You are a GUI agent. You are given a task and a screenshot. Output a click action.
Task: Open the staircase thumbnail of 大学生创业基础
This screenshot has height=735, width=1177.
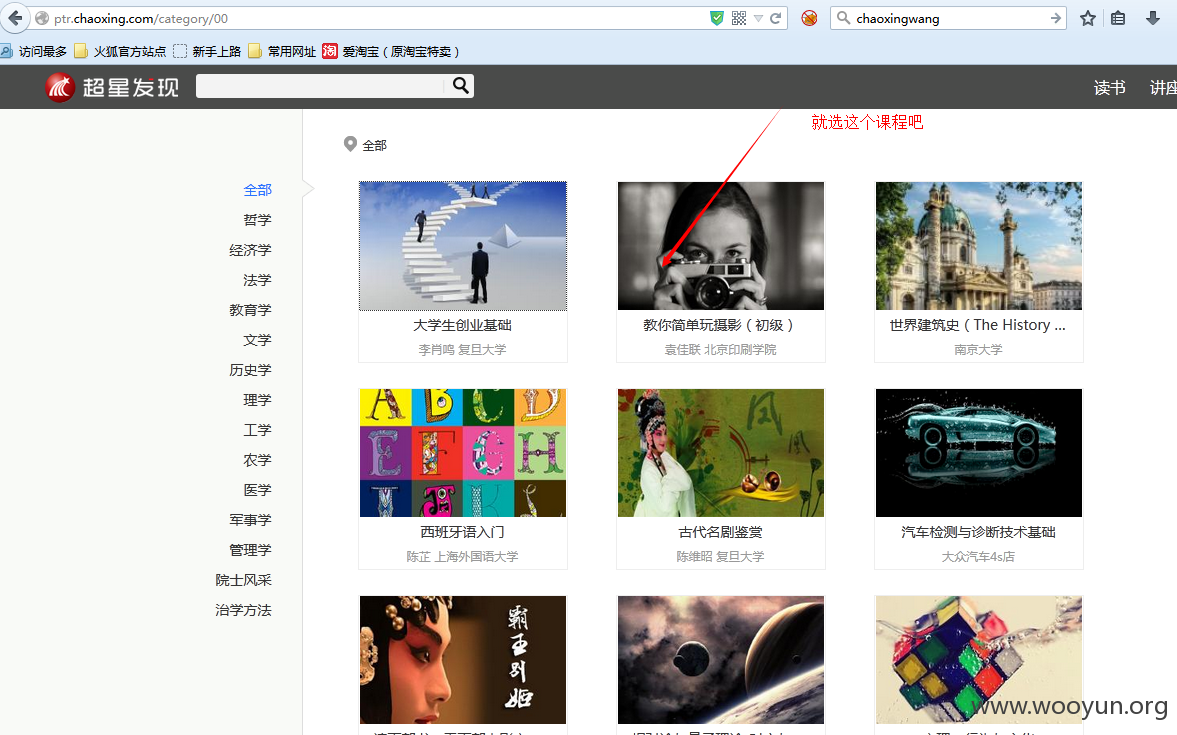pos(463,246)
